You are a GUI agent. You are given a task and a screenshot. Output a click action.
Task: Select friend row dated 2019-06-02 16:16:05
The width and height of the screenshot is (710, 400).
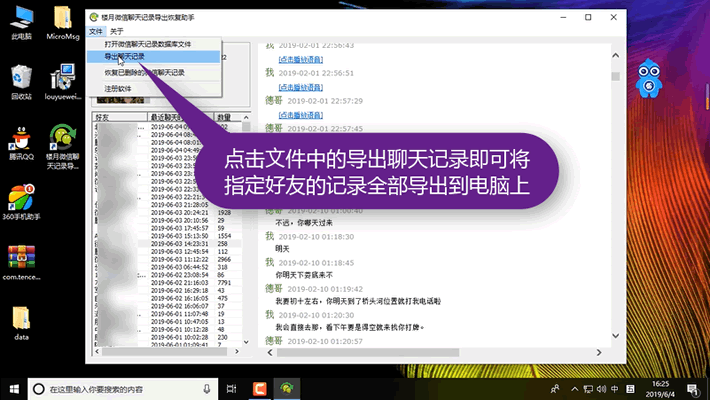tap(168, 299)
